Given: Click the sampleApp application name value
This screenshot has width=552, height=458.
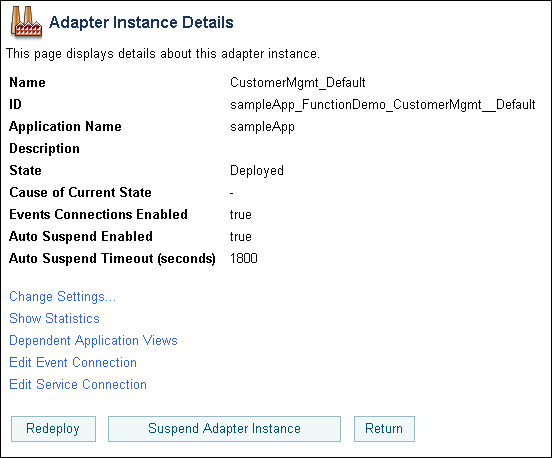Looking at the screenshot, I should click(262, 127).
